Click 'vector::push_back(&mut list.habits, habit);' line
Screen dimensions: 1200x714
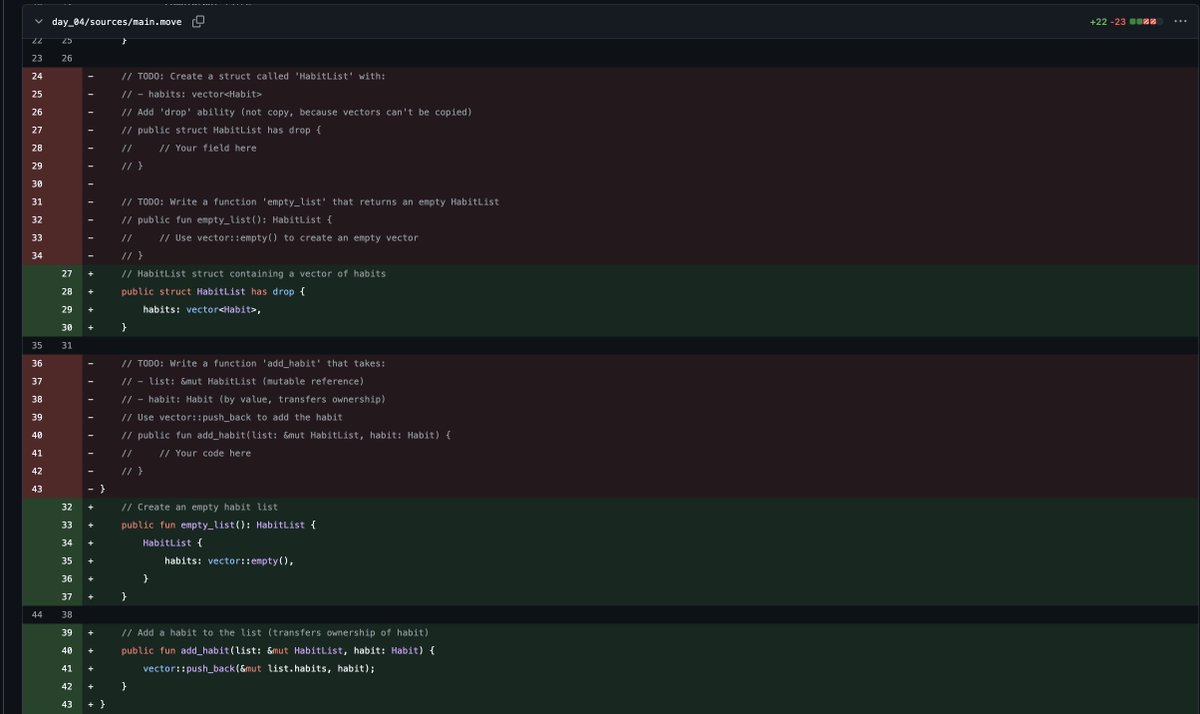coord(259,670)
